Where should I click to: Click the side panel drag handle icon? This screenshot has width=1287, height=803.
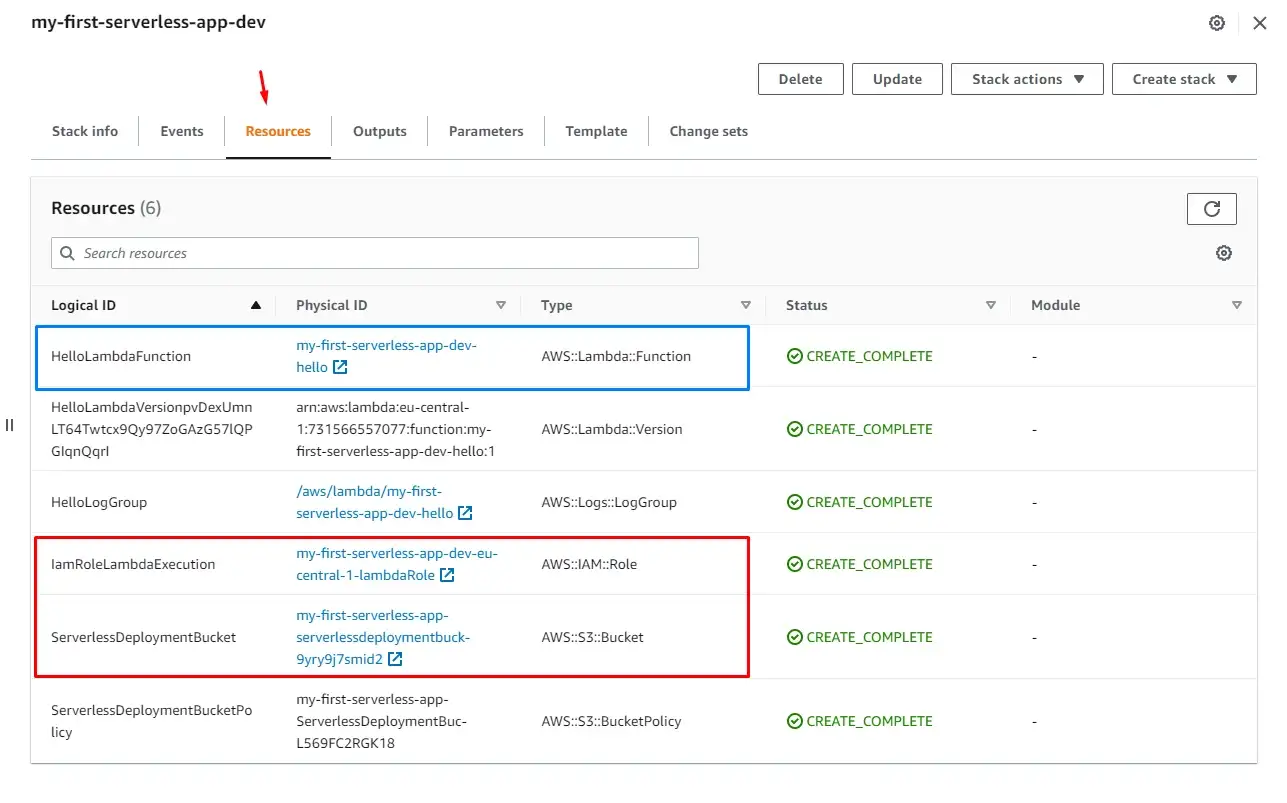point(10,425)
